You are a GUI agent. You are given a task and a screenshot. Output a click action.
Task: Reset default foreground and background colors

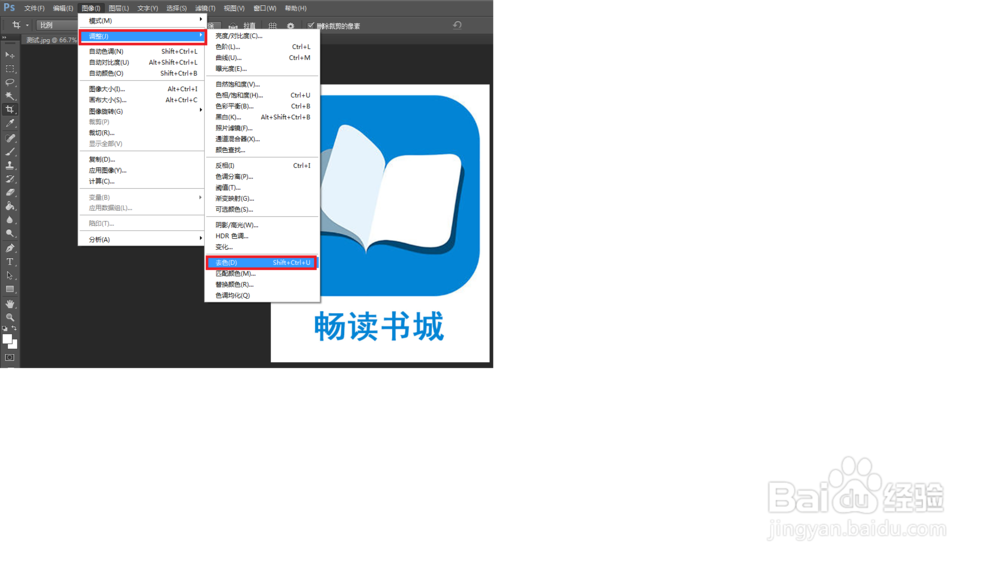[x=5, y=328]
